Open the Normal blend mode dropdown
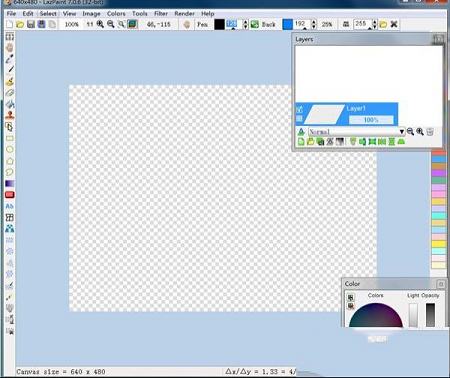 356,132
